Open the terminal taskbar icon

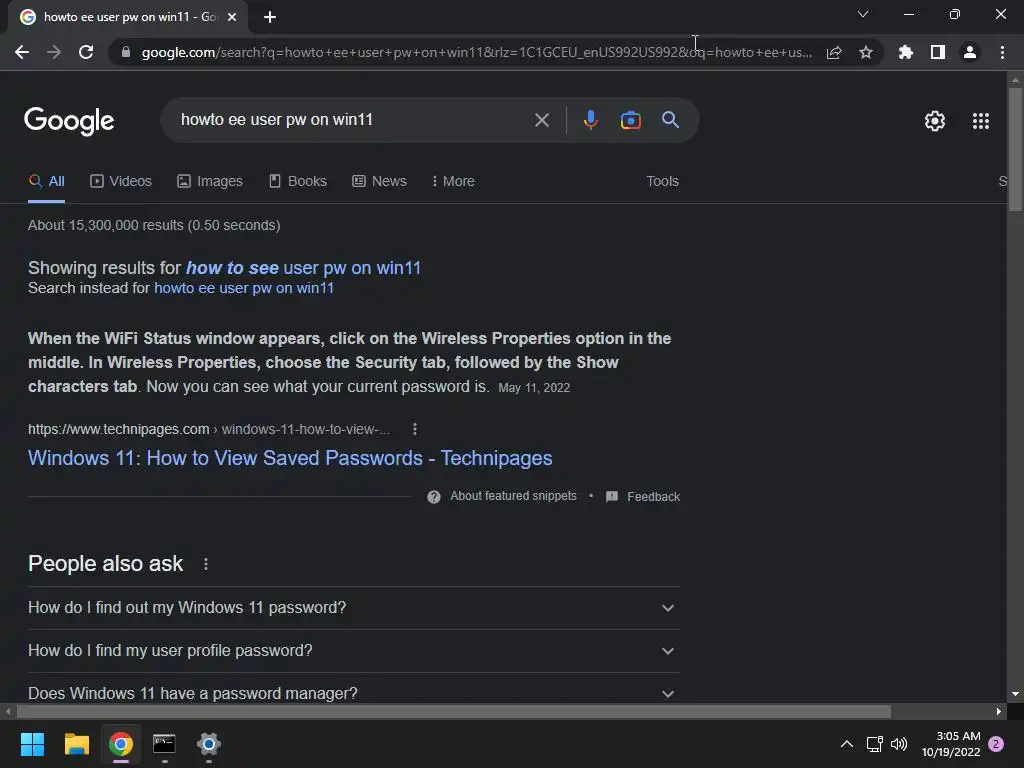pos(164,744)
